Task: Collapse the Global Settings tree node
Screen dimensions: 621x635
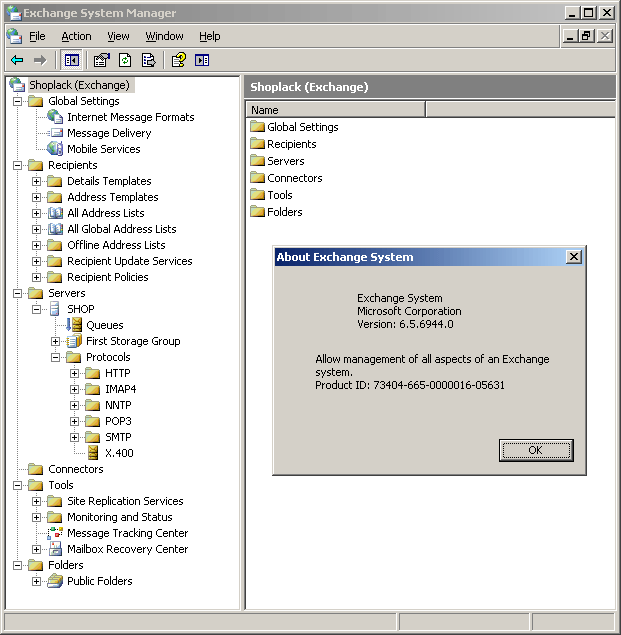Action: (x=17, y=101)
